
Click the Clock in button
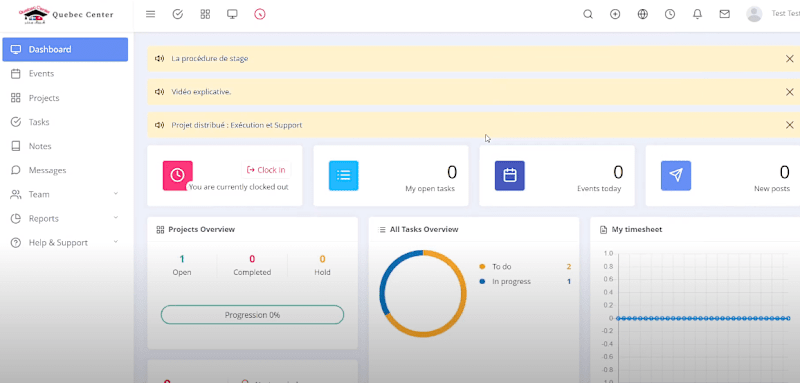click(266, 170)
